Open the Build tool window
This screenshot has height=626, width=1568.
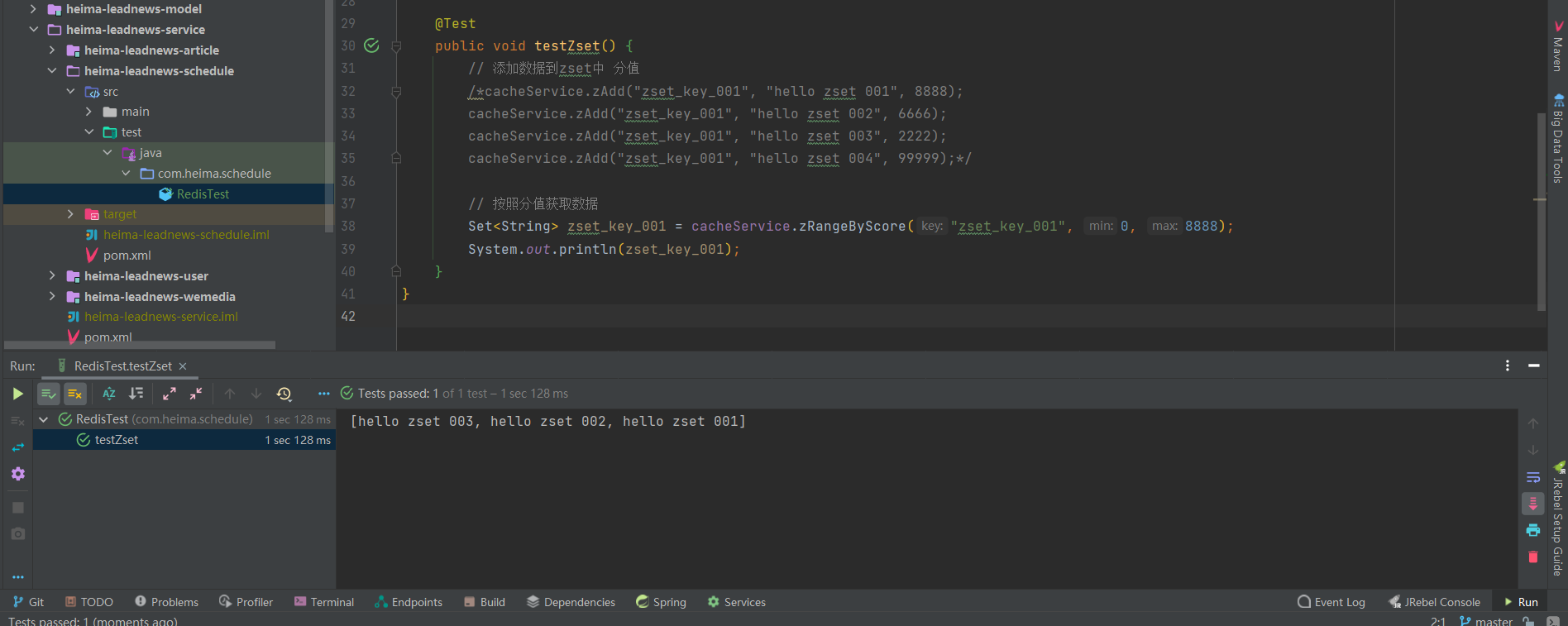tap(485, 602)
